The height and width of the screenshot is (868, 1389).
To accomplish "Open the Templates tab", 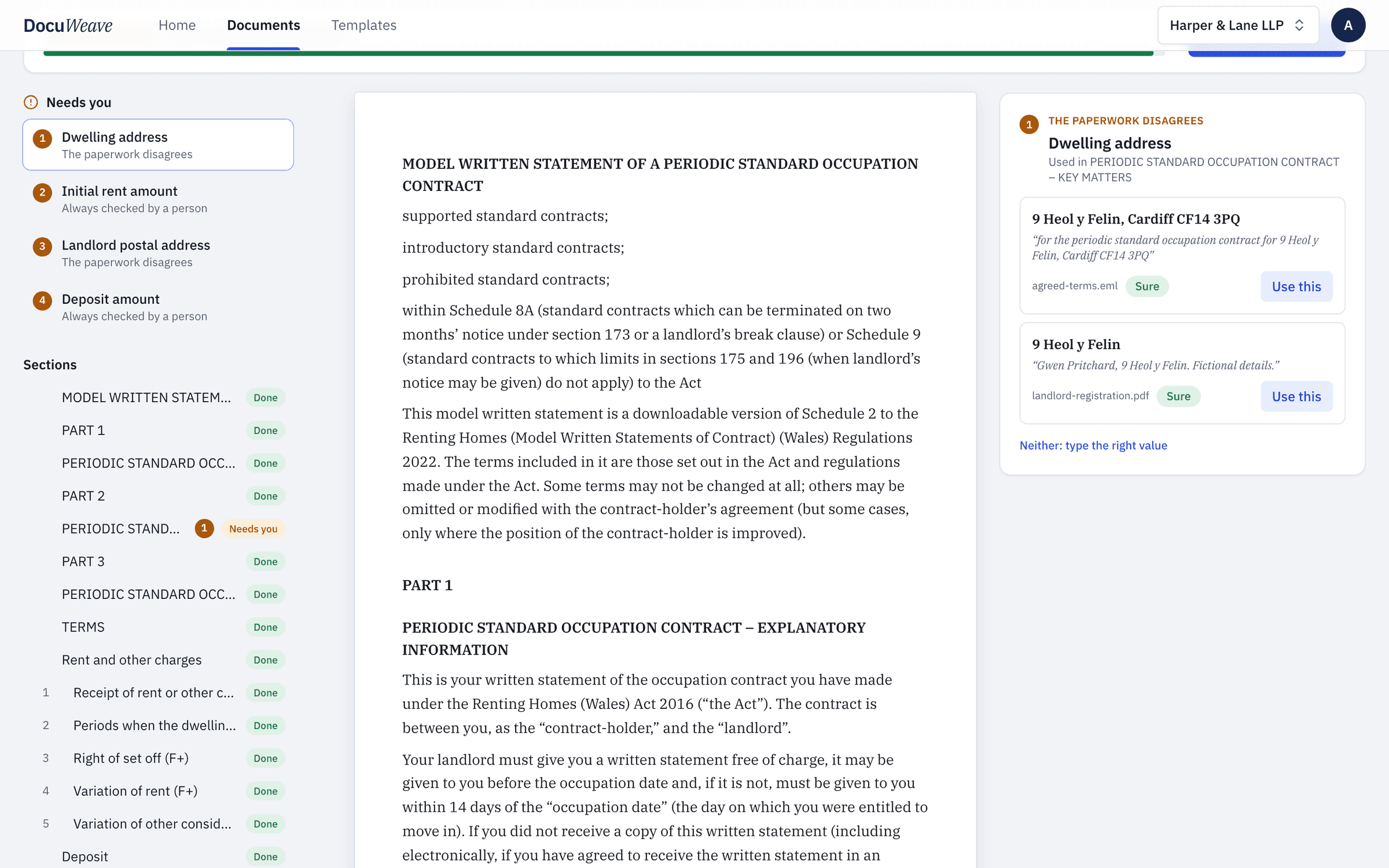I will point(363,25).
